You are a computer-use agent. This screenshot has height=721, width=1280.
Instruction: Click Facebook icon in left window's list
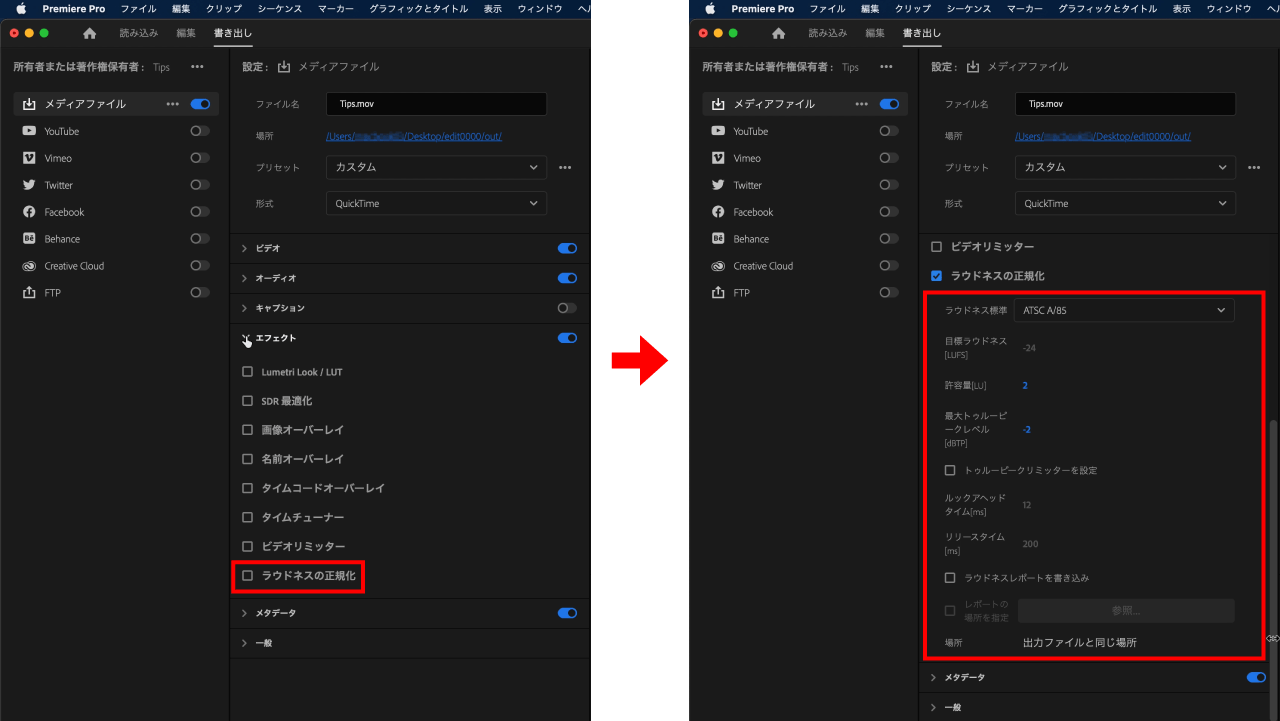[29, 212]
